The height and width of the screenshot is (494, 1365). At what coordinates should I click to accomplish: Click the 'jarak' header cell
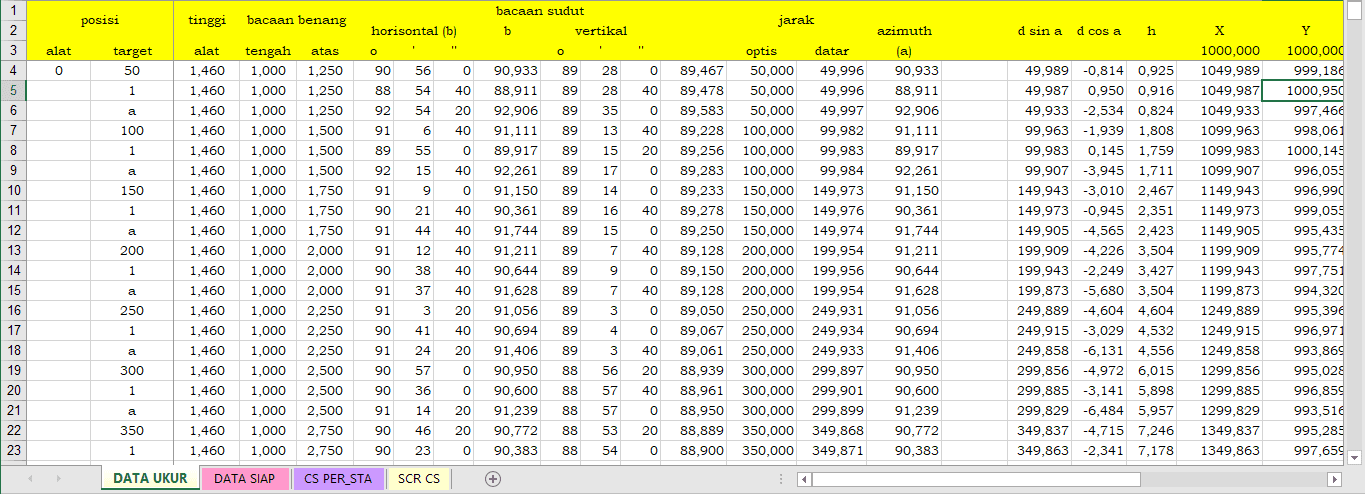[x=796, y=19]
